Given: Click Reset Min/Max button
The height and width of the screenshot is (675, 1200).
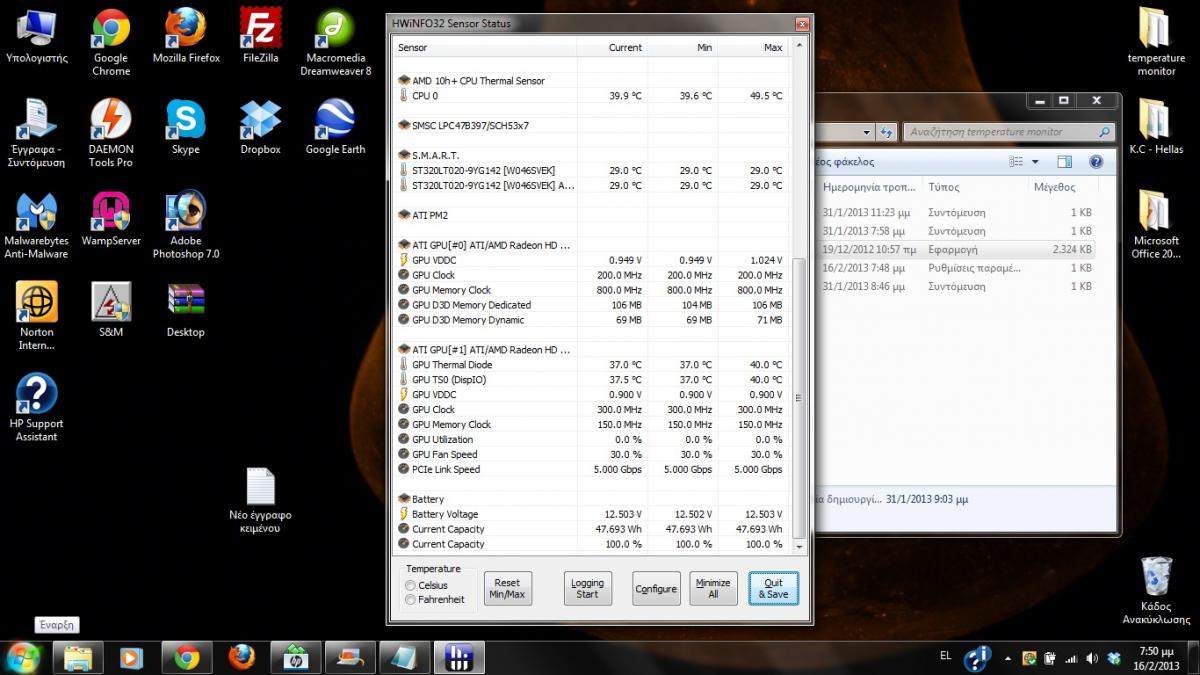Looking at the screenshot, I should tap(507, 588).
